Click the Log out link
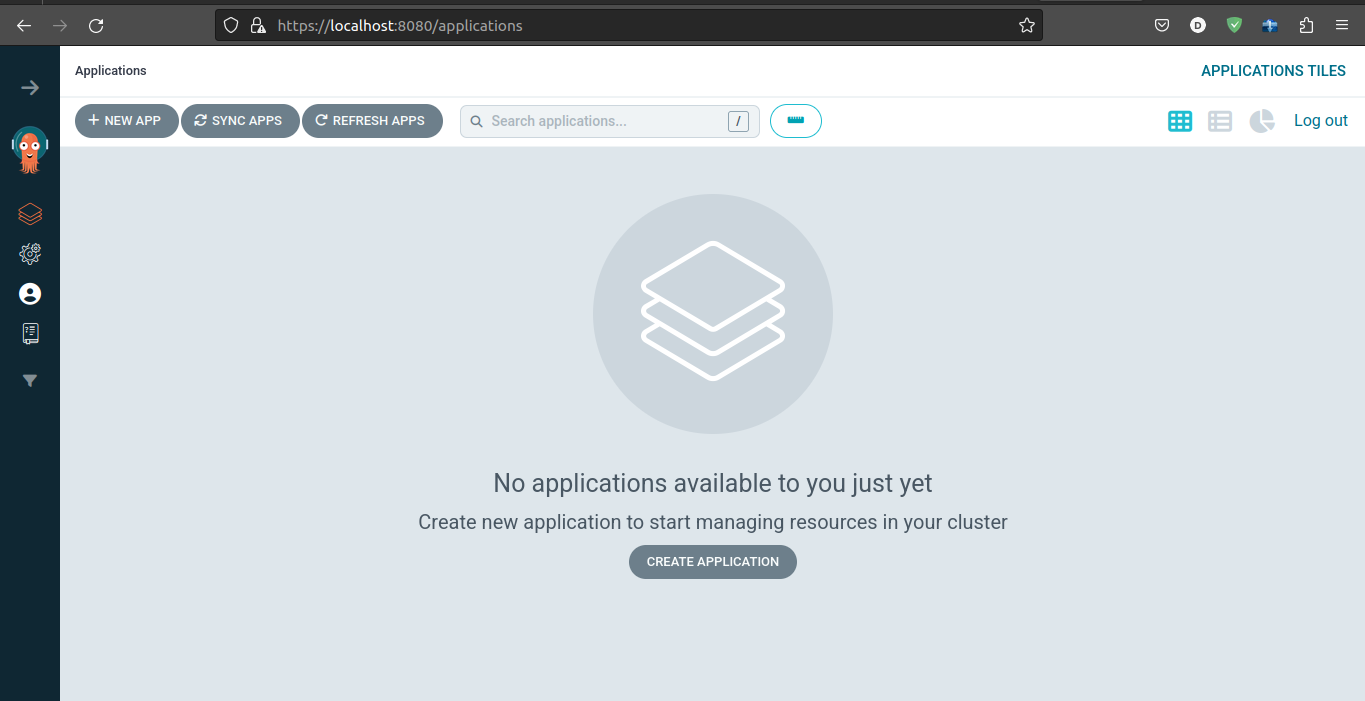Viewport: 1365px width, 701px height. tap(1321, 121)
